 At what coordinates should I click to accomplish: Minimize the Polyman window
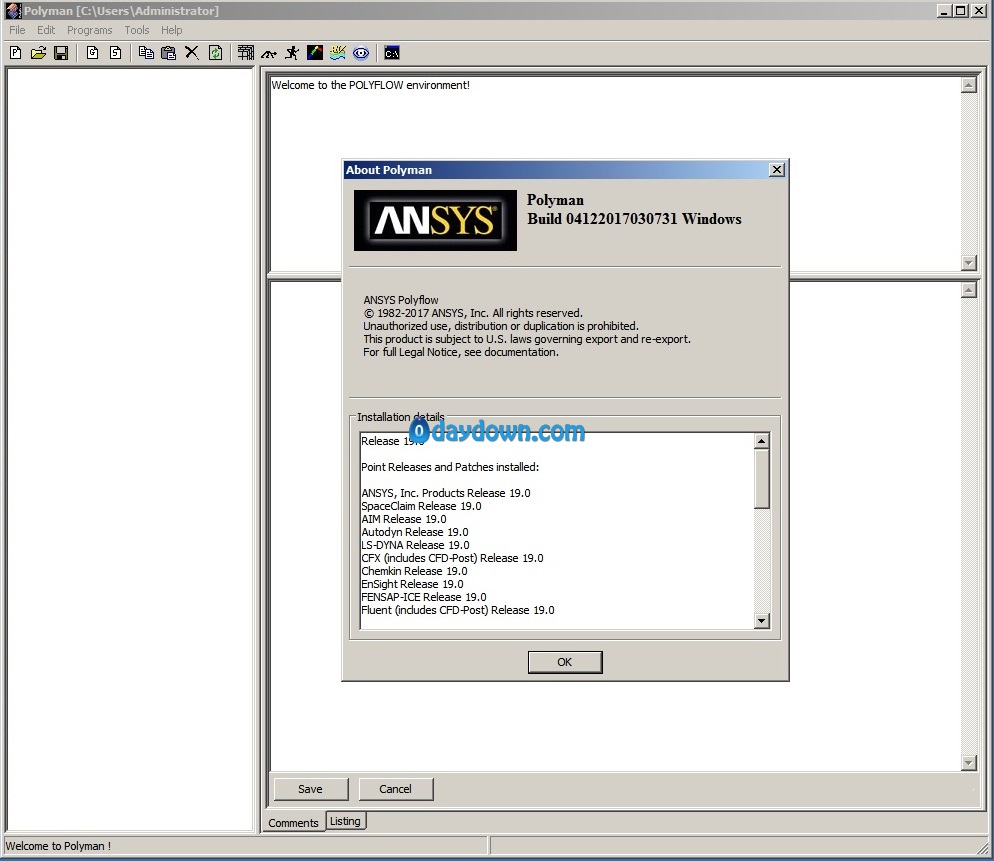(944, 11)
